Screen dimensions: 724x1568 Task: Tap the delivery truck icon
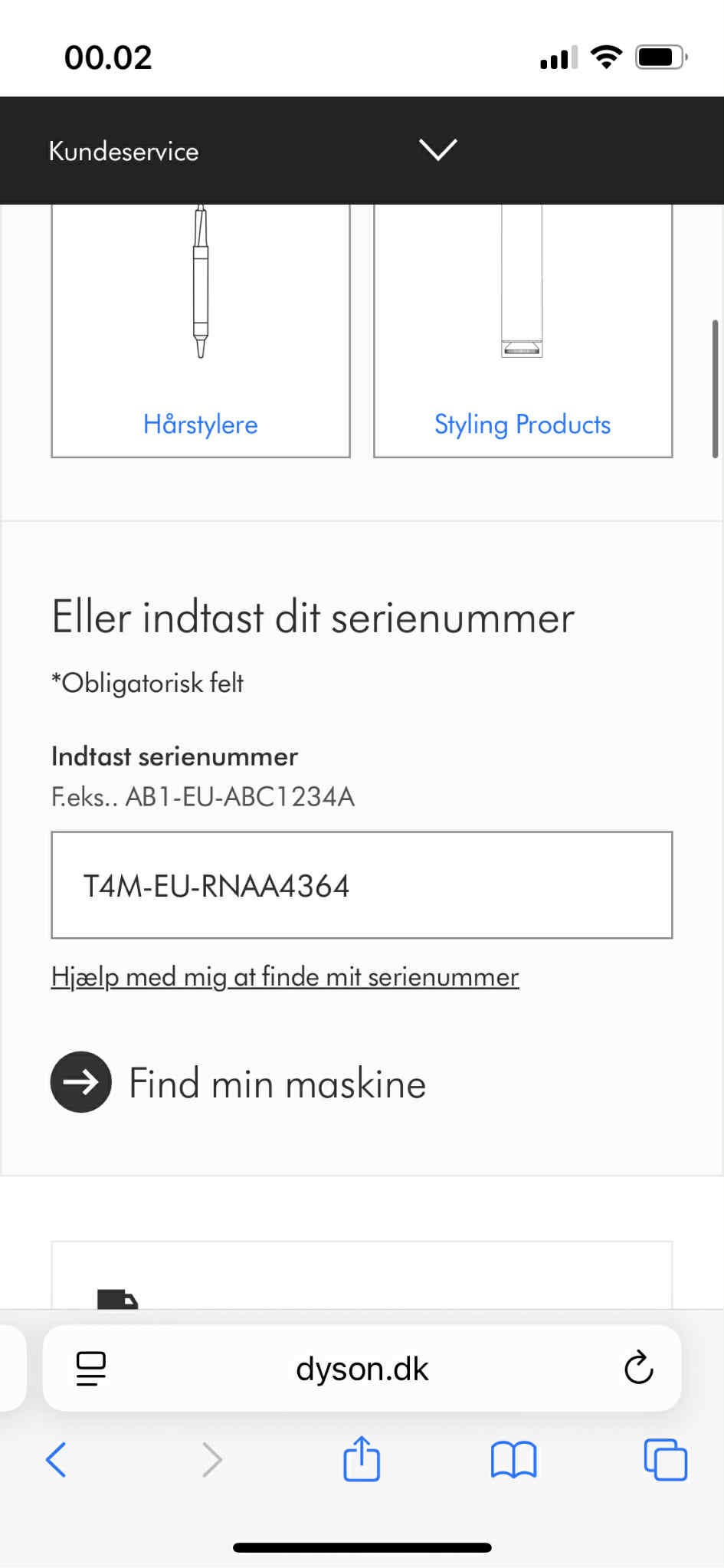click(117, 1299)
